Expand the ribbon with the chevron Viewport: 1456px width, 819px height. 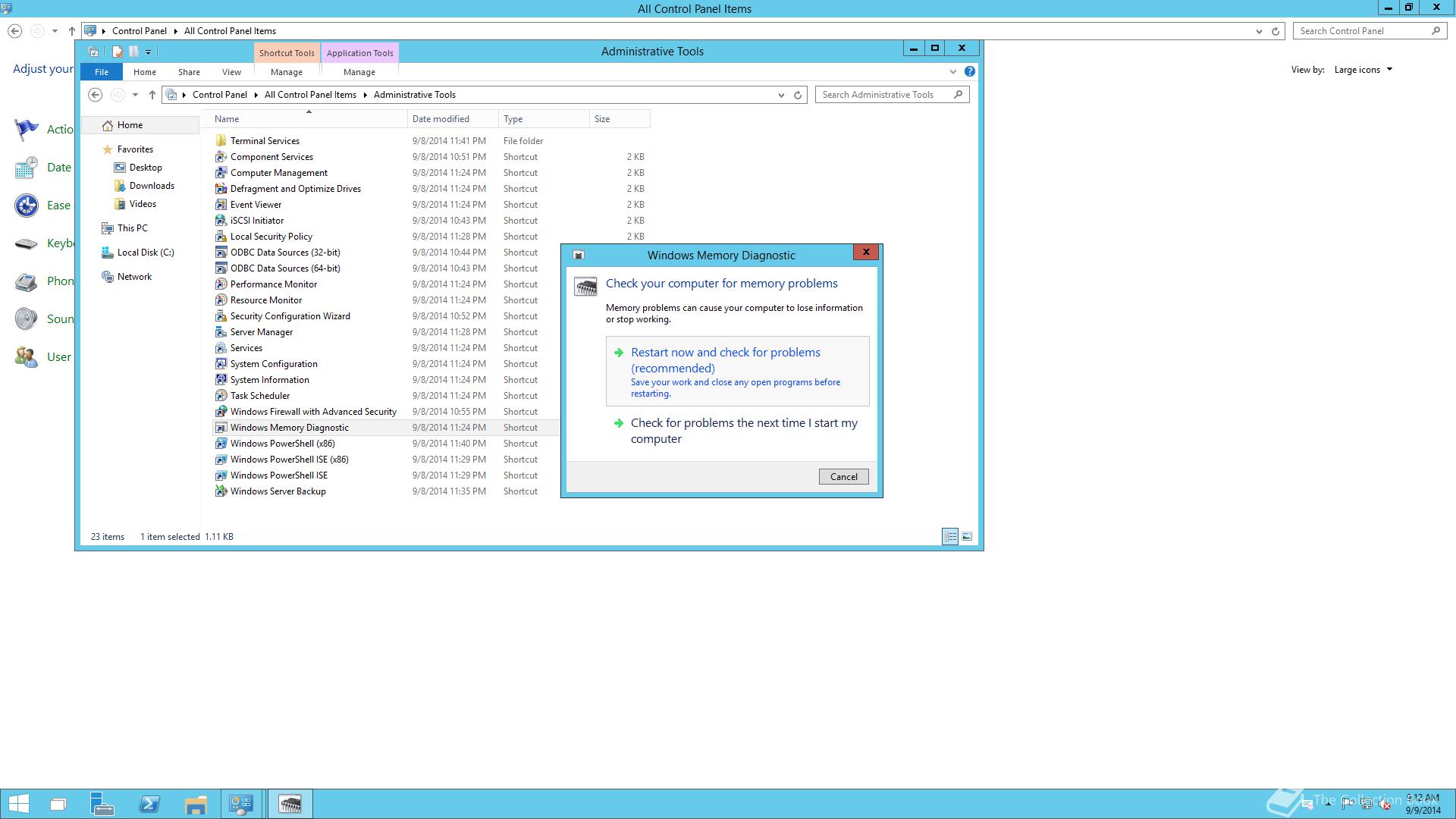tap(953, 71)
